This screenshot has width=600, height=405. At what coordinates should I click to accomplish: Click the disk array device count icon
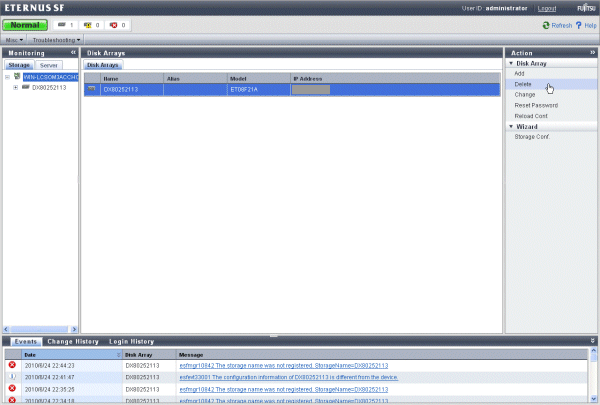point(62,25)
